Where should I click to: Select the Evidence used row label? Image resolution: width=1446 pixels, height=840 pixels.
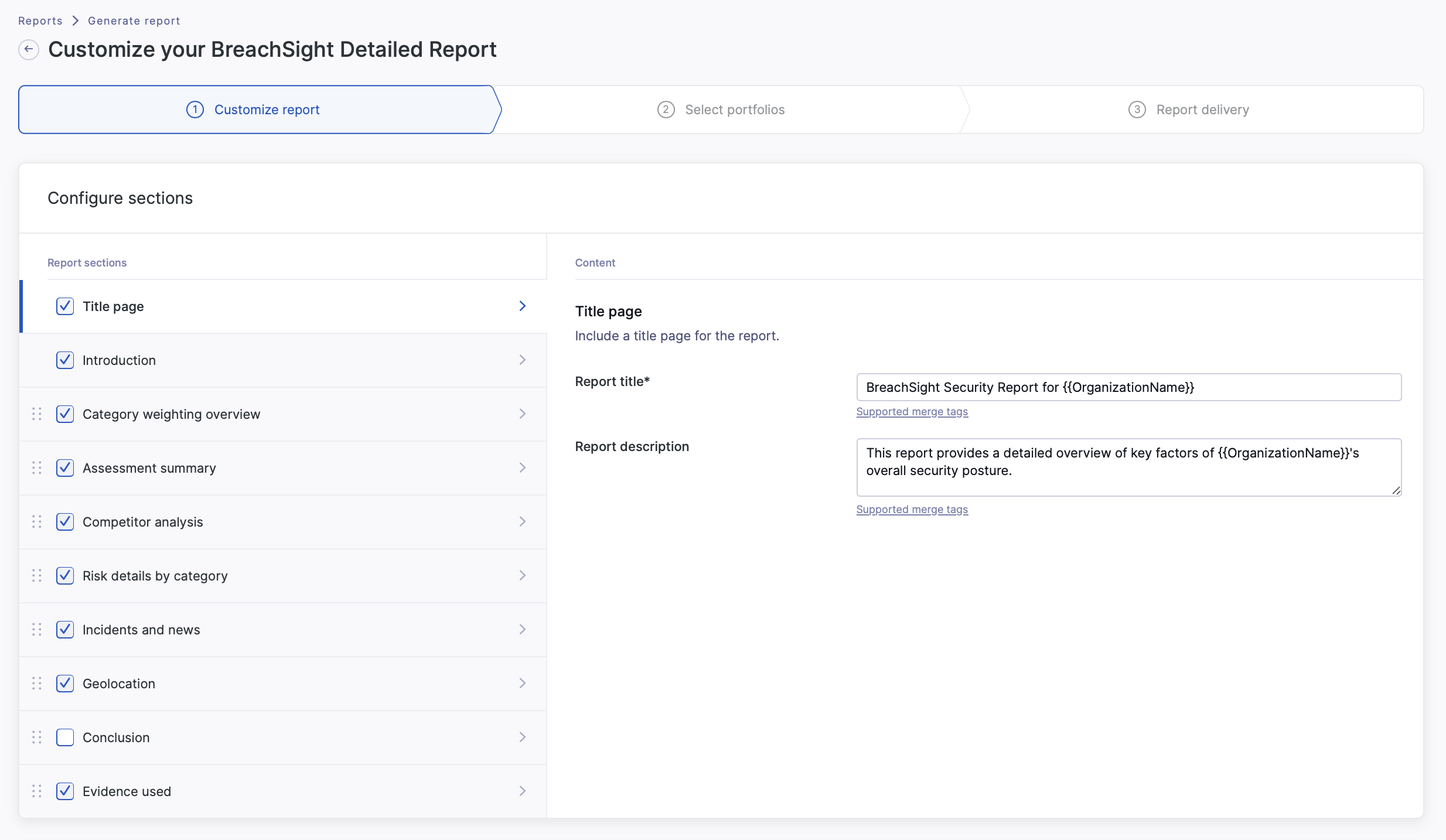pyautogui.click(x=127, y=791)
